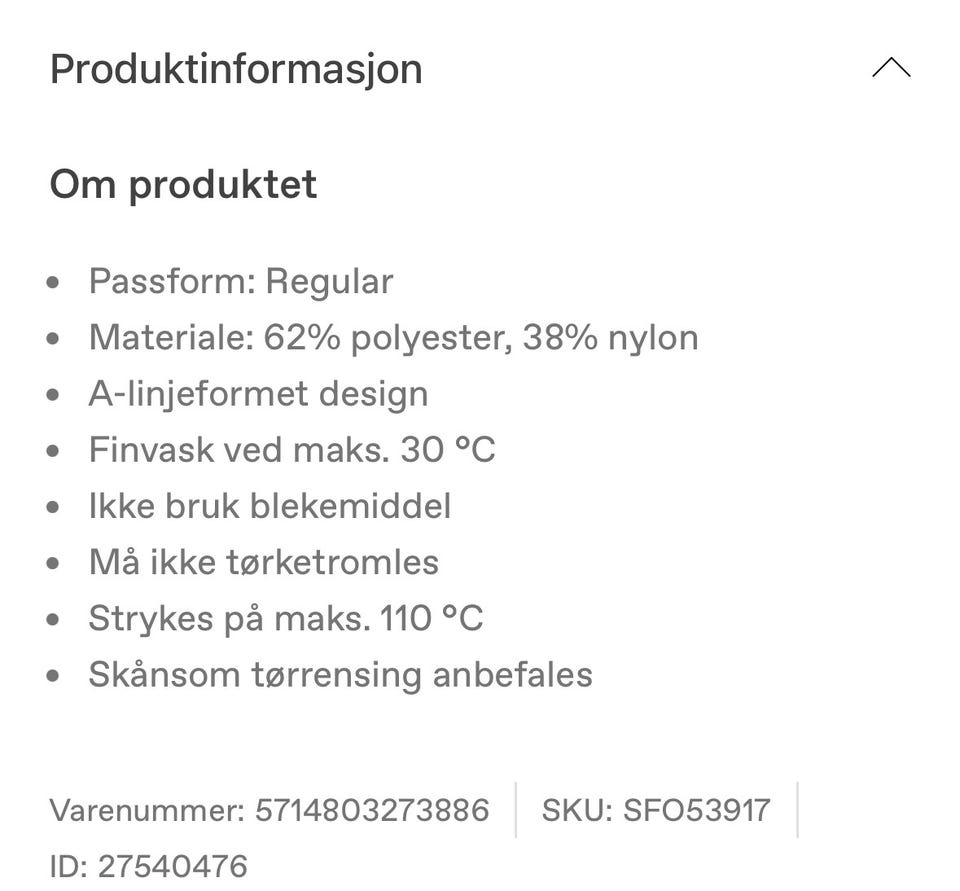Viewport: 960px width, 891px height.
Task: Click the Produktinformasjon heading
Action: [236, 69]
